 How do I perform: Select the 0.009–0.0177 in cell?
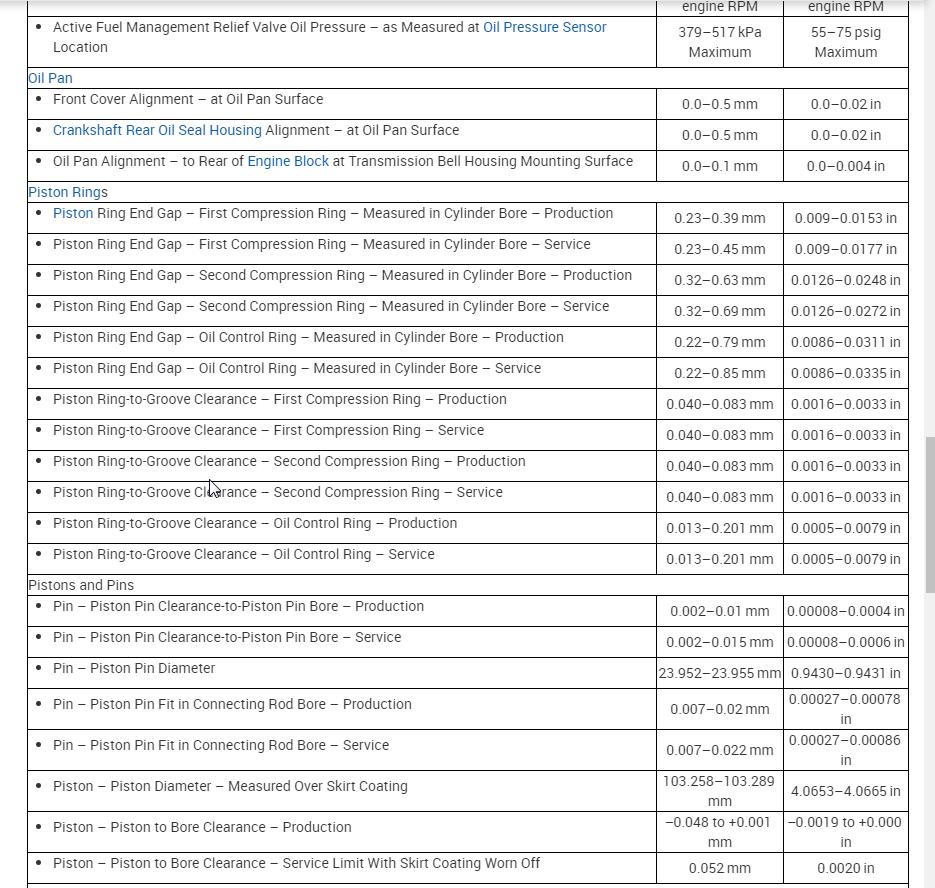[x=846, y=249]
